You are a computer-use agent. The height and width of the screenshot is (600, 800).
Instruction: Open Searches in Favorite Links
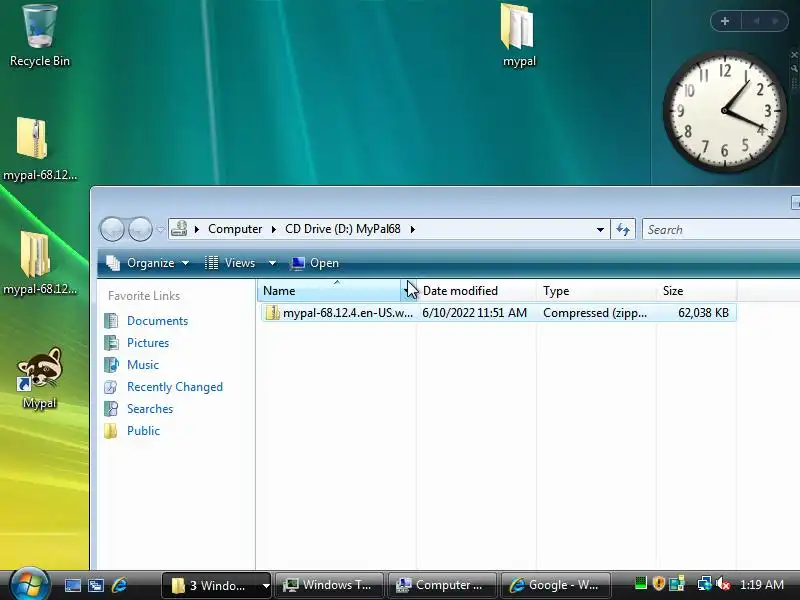pyautogui.click(x=150, y=409)
